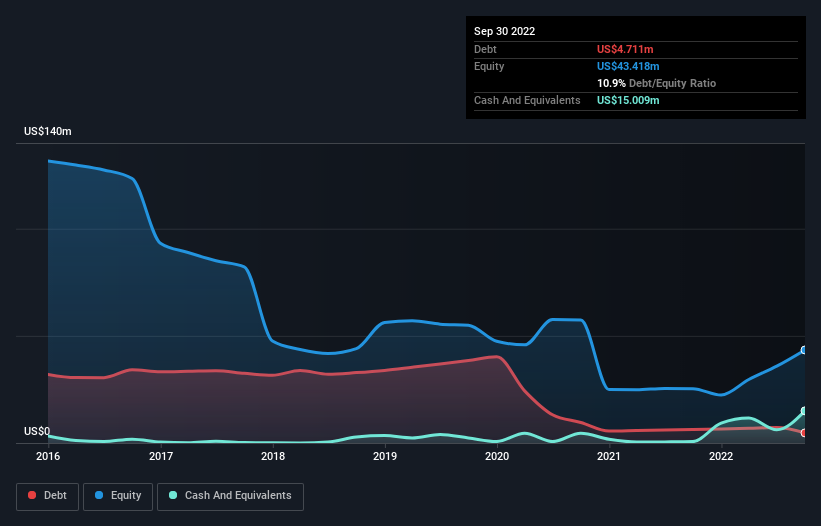This screenshot has width=821, height=526.
Task: Click the 2018 x-axis label
Action: coord(273,456)
